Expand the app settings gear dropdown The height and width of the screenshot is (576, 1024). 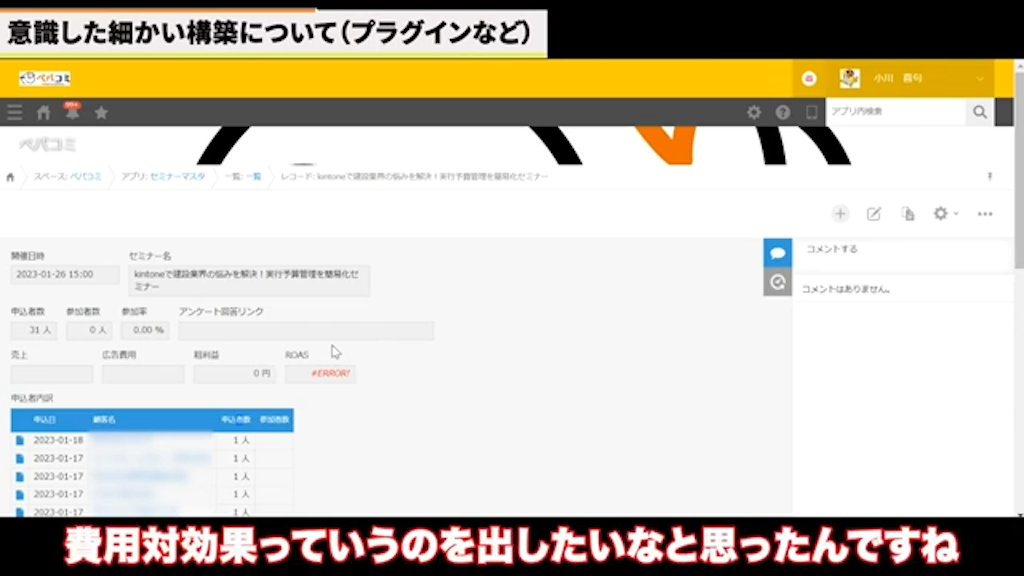[944, 214]
